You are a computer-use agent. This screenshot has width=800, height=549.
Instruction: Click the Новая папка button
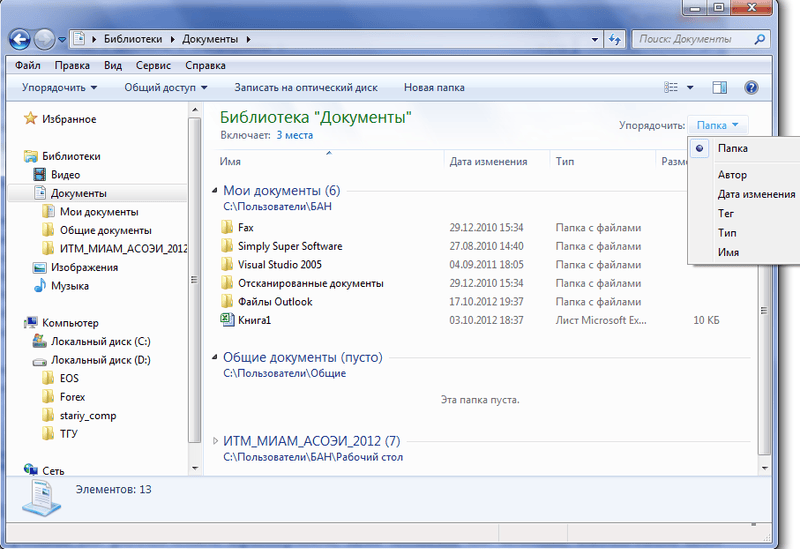pos(434,88)
